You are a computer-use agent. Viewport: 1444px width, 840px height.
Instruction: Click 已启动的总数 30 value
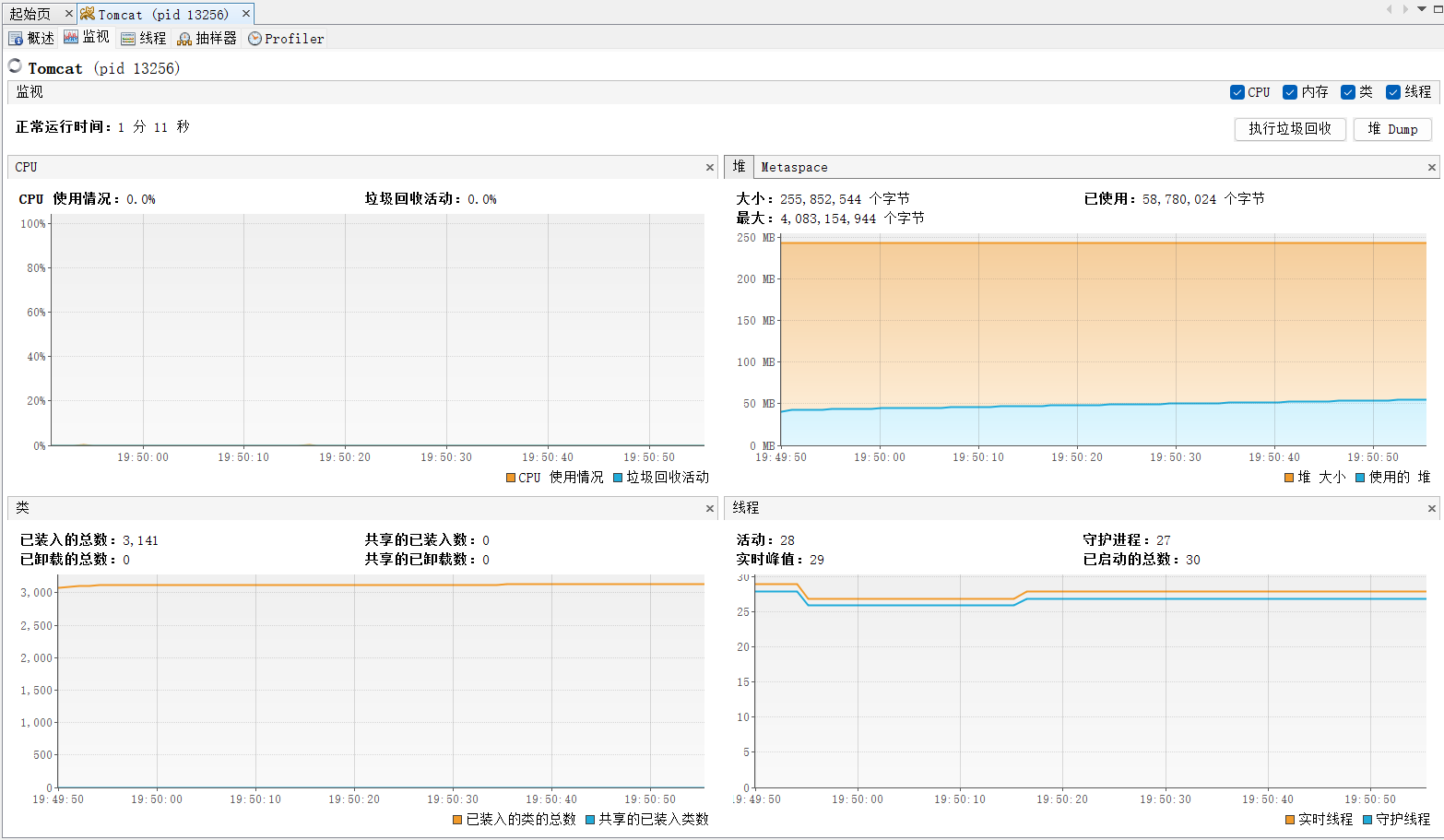coord(1193,560)
